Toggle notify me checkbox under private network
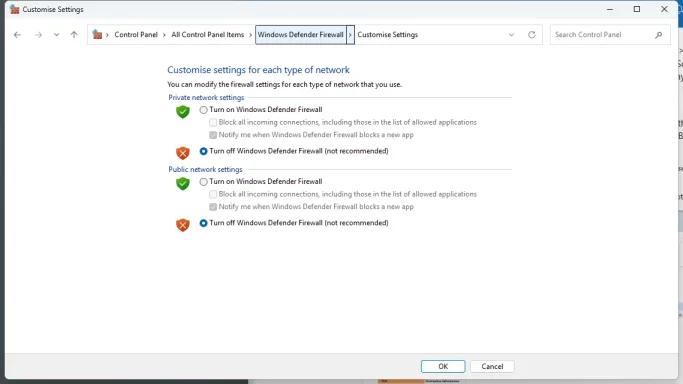Screen dimensions: 683x384 [213, 135]
